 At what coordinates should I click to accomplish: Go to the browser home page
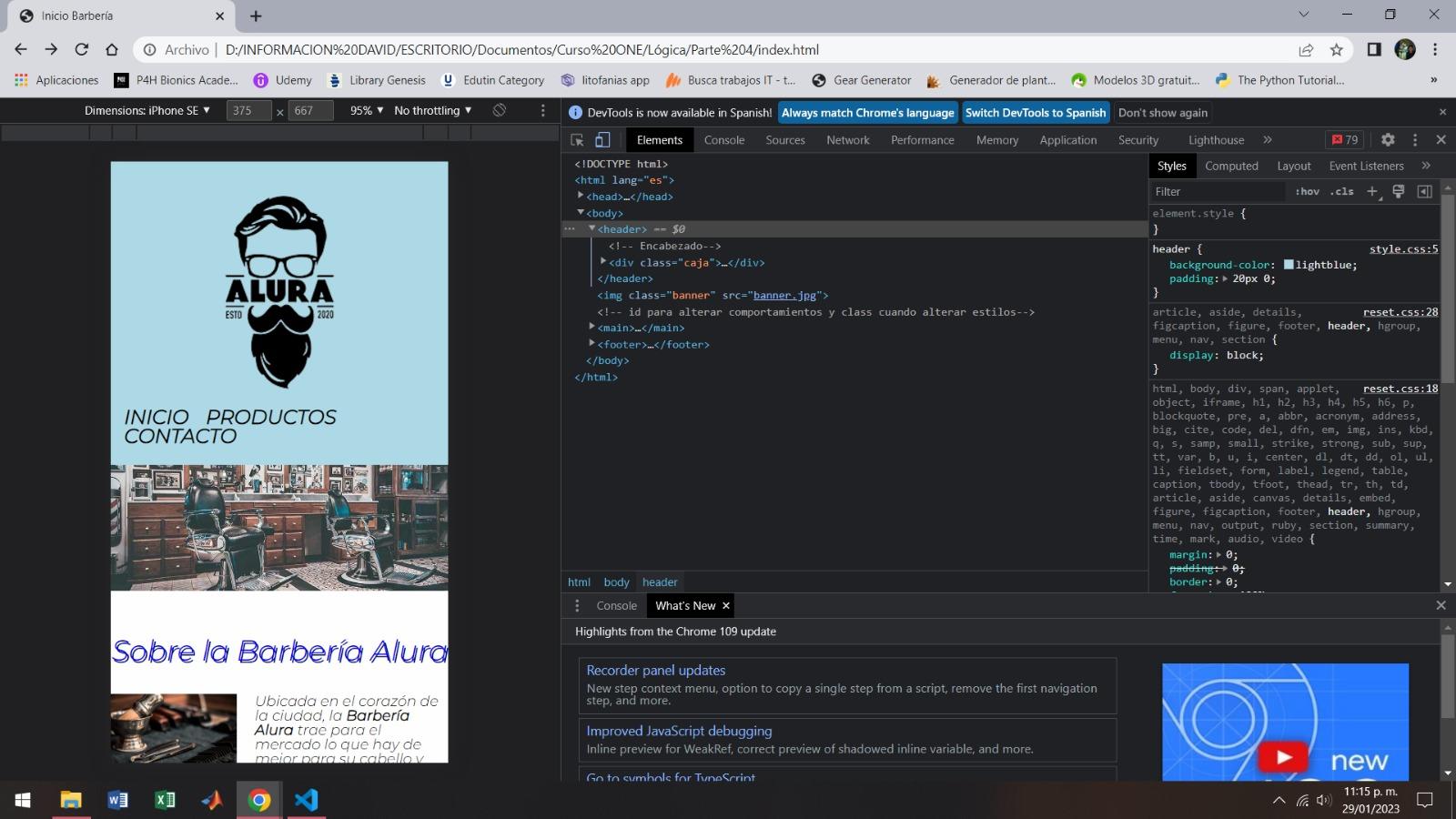coord(112,50)
